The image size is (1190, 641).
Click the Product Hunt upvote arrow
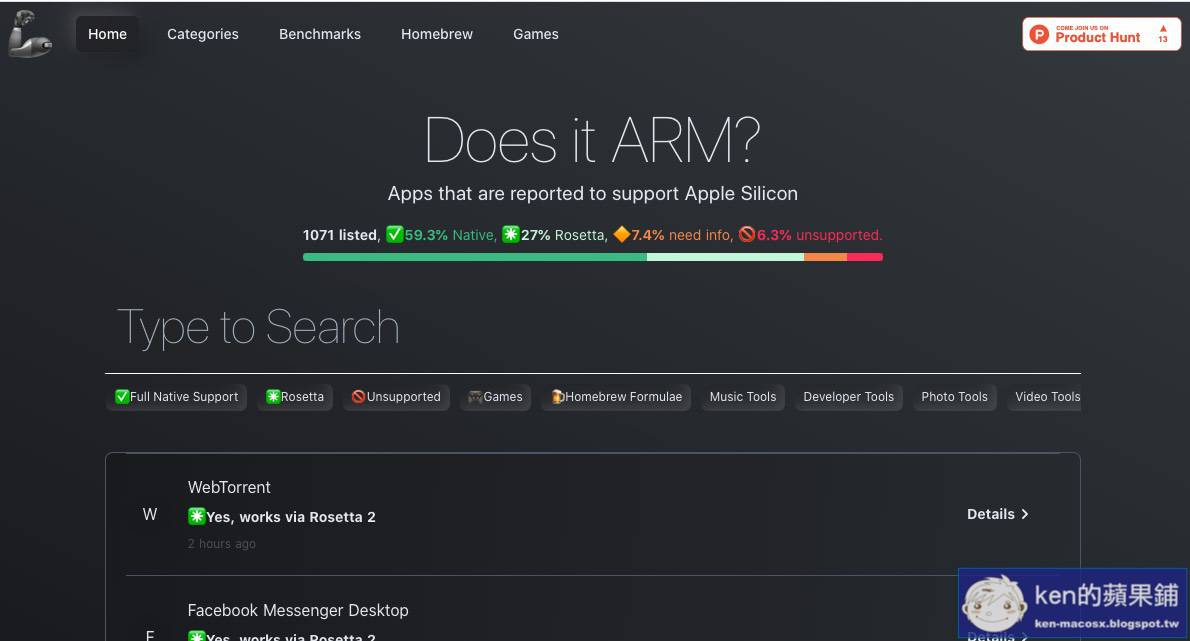tap(1163, 29)
